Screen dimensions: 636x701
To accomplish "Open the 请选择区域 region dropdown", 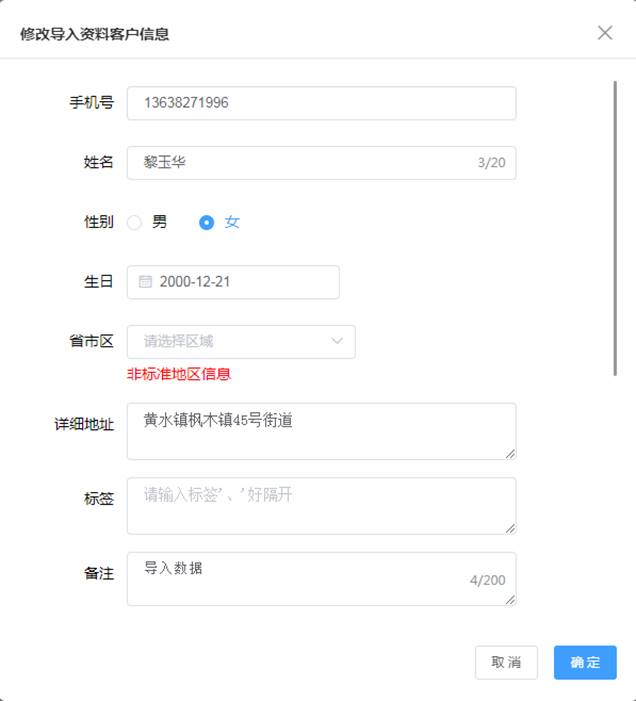I will pos(241,342).
